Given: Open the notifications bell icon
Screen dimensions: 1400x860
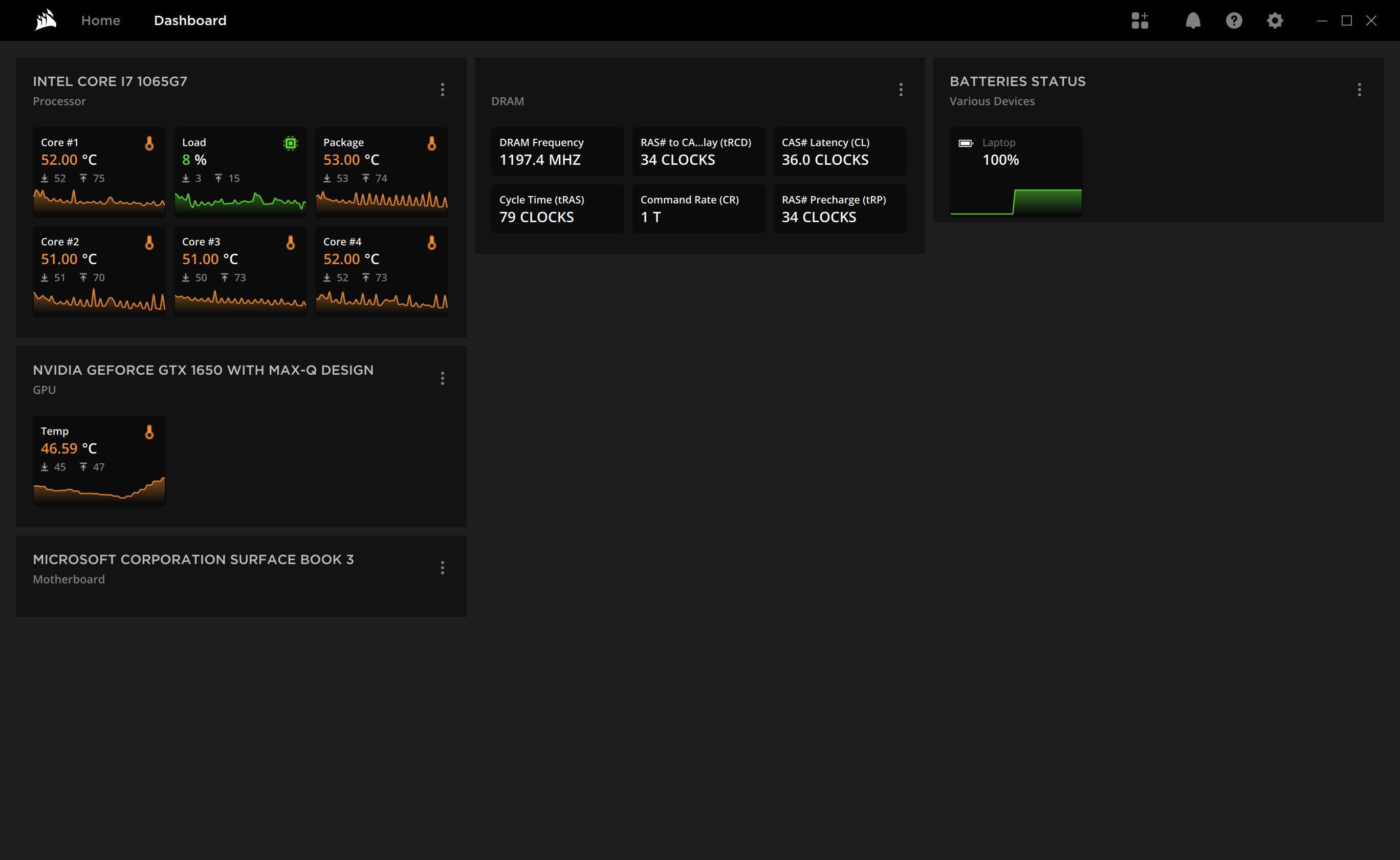Looking at the screenshot, I should (x=1193, y=20).
